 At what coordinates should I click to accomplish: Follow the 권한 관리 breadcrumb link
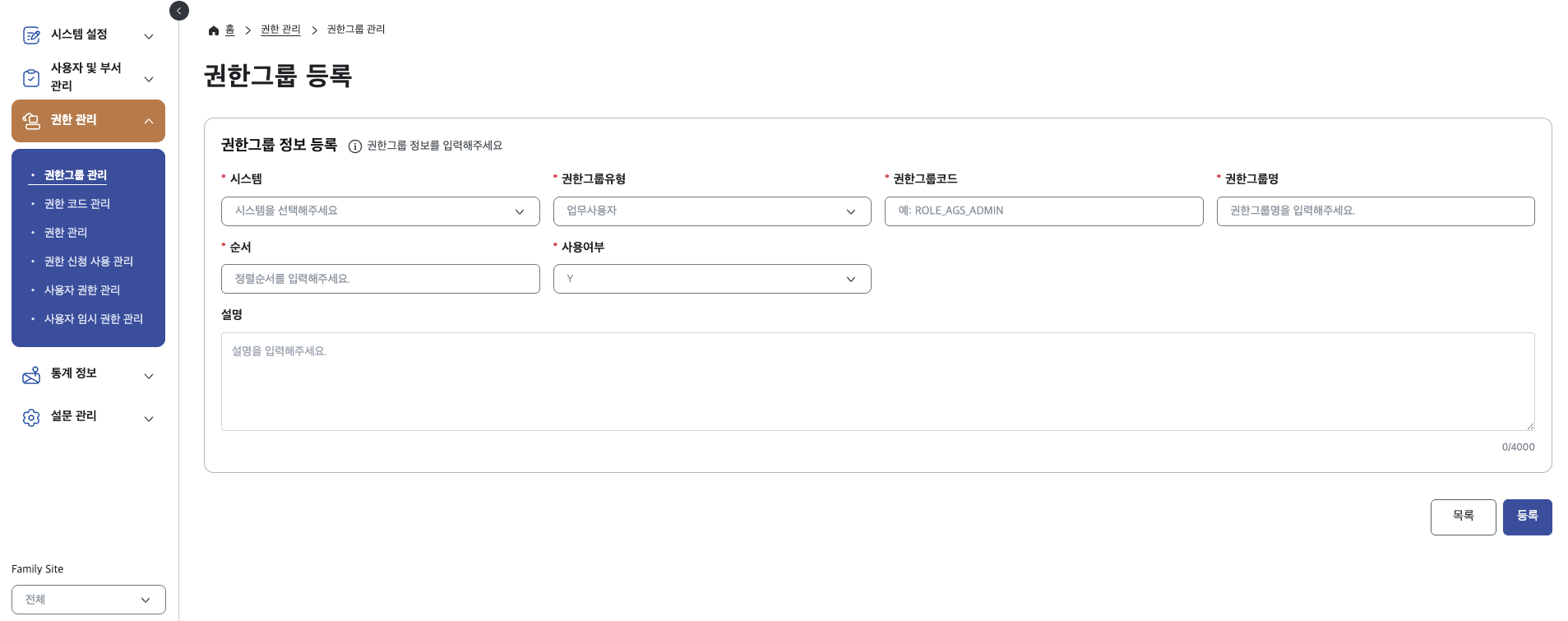280,30
